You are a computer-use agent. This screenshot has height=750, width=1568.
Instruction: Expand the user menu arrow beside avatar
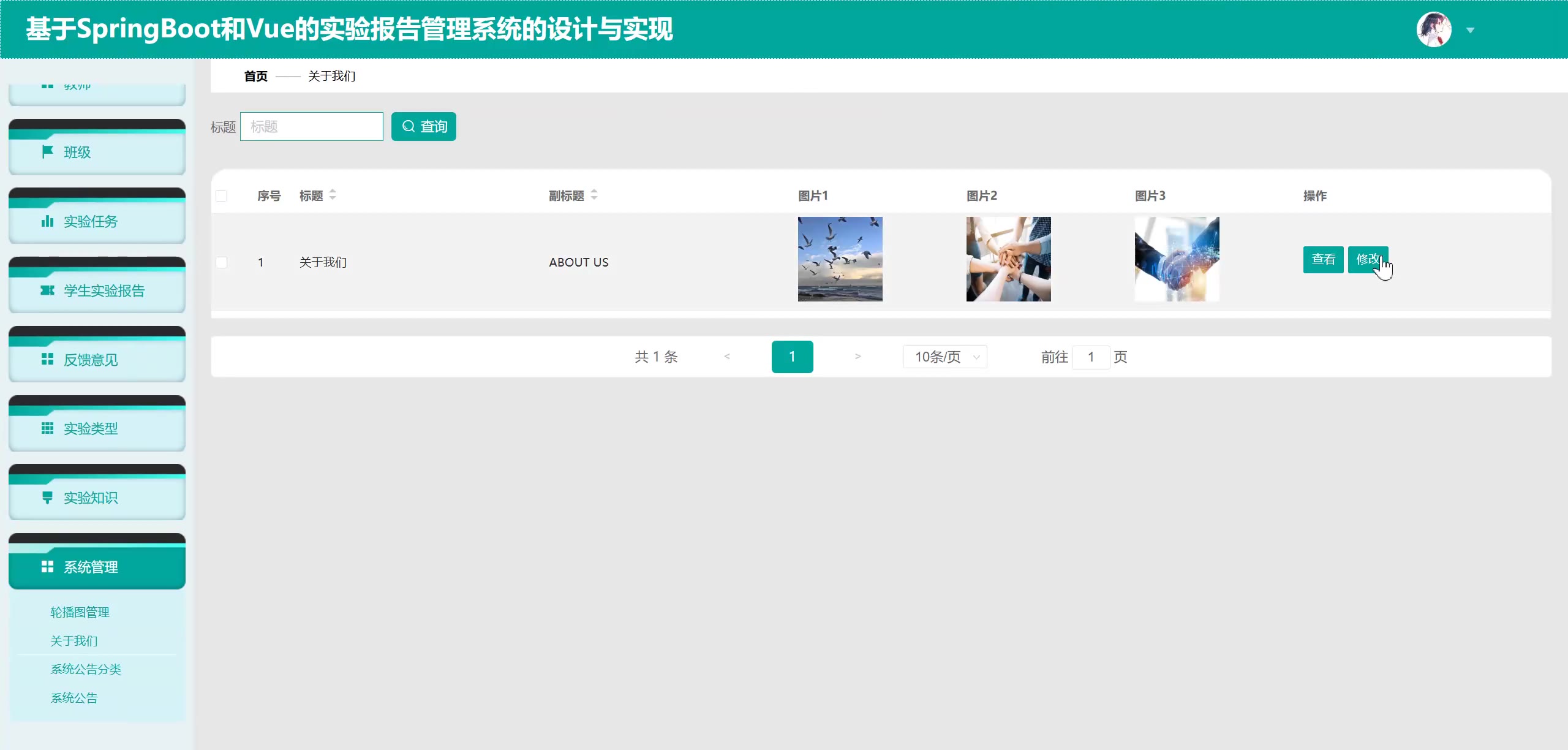[x=1470, y=30]
